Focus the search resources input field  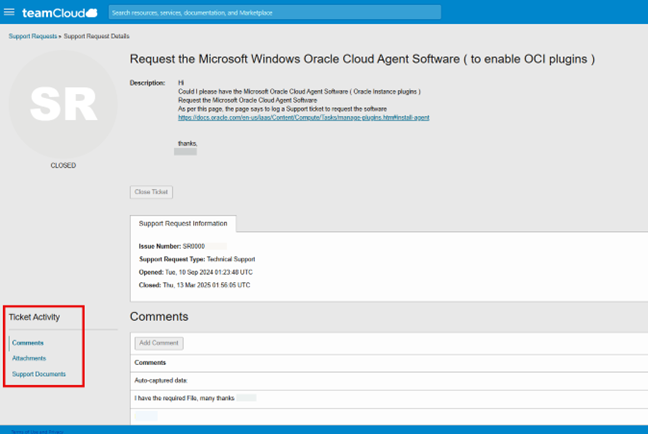275,12
